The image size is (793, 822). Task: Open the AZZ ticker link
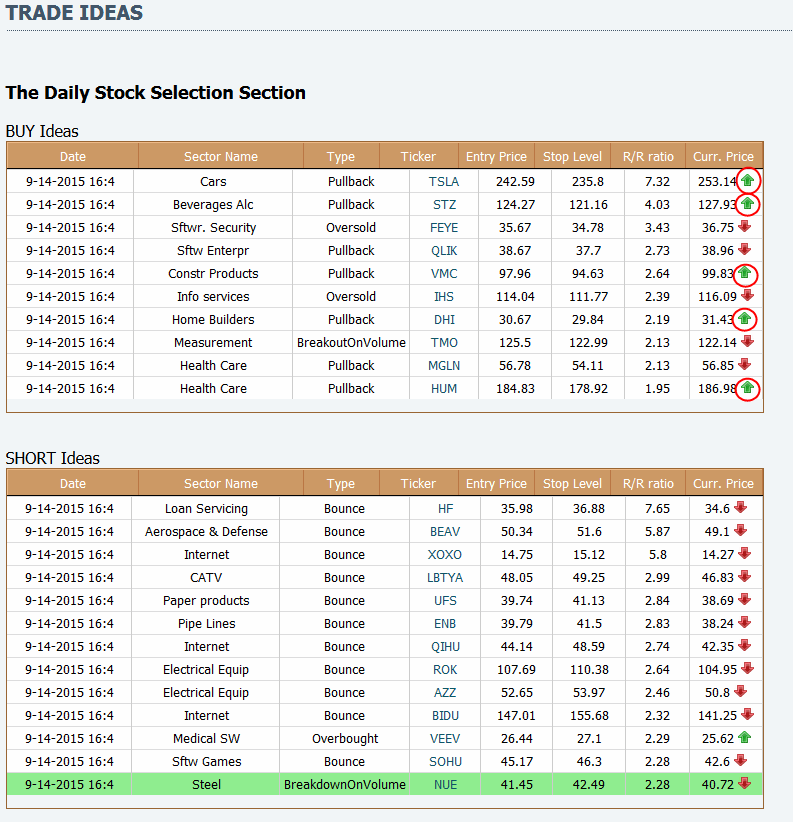(x=445, y=693)
